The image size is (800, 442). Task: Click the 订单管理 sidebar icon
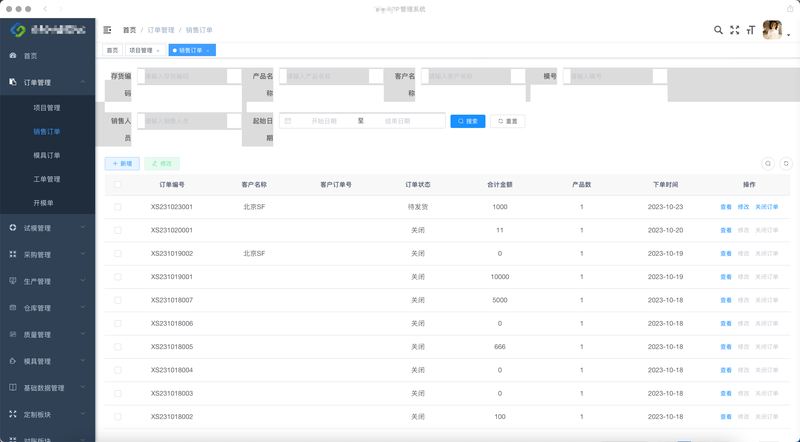tap(13, 82)
